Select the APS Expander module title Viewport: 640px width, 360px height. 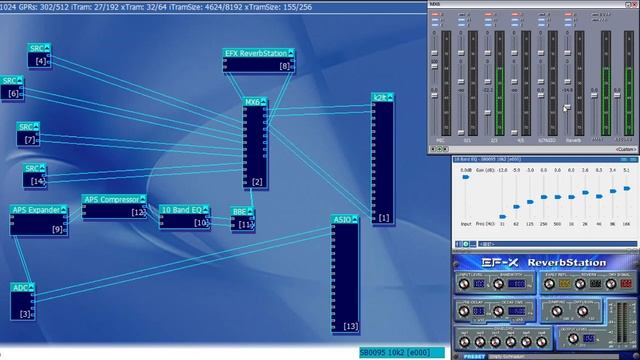(x=36, y=210)
